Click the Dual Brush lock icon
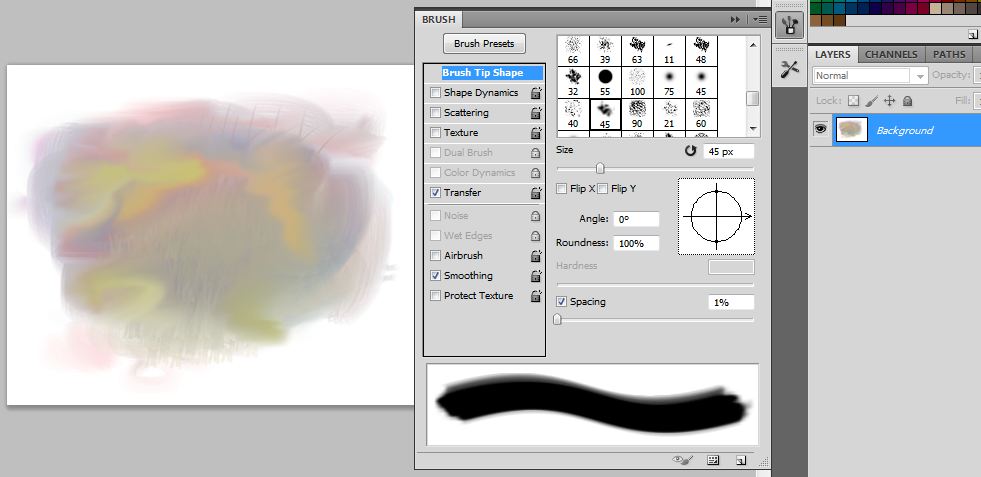 [x=536, y=153]
